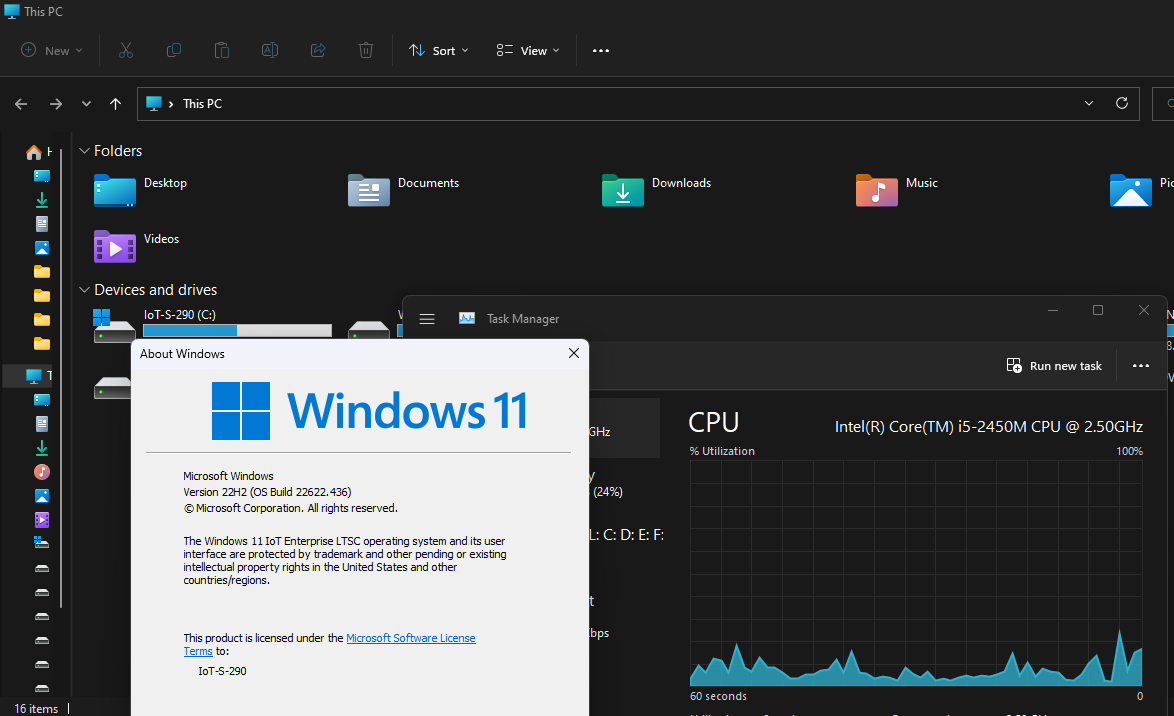Select the Documents folder in Folders
The height and width of the screenshot is (716, 1174).
coord(403,190)
